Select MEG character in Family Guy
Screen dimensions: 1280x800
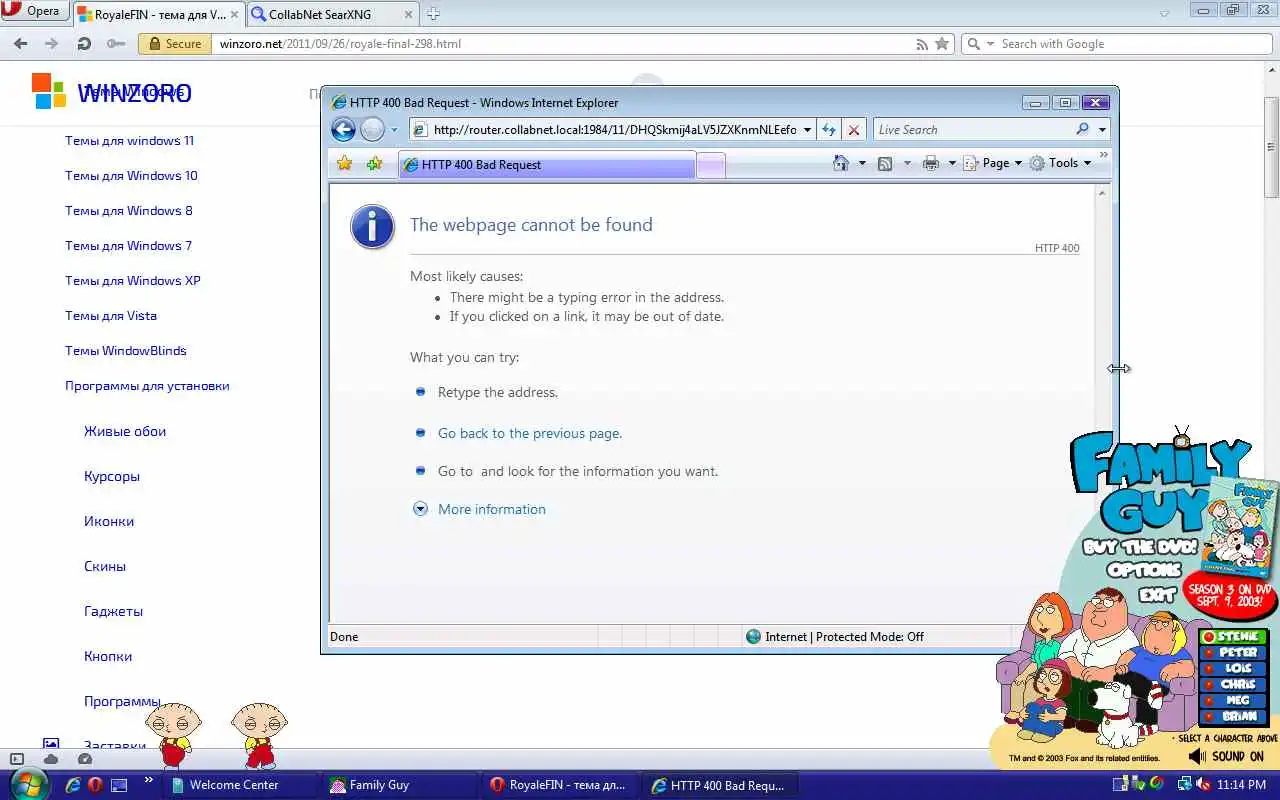pyautogui.click(x=1234, y=701)
